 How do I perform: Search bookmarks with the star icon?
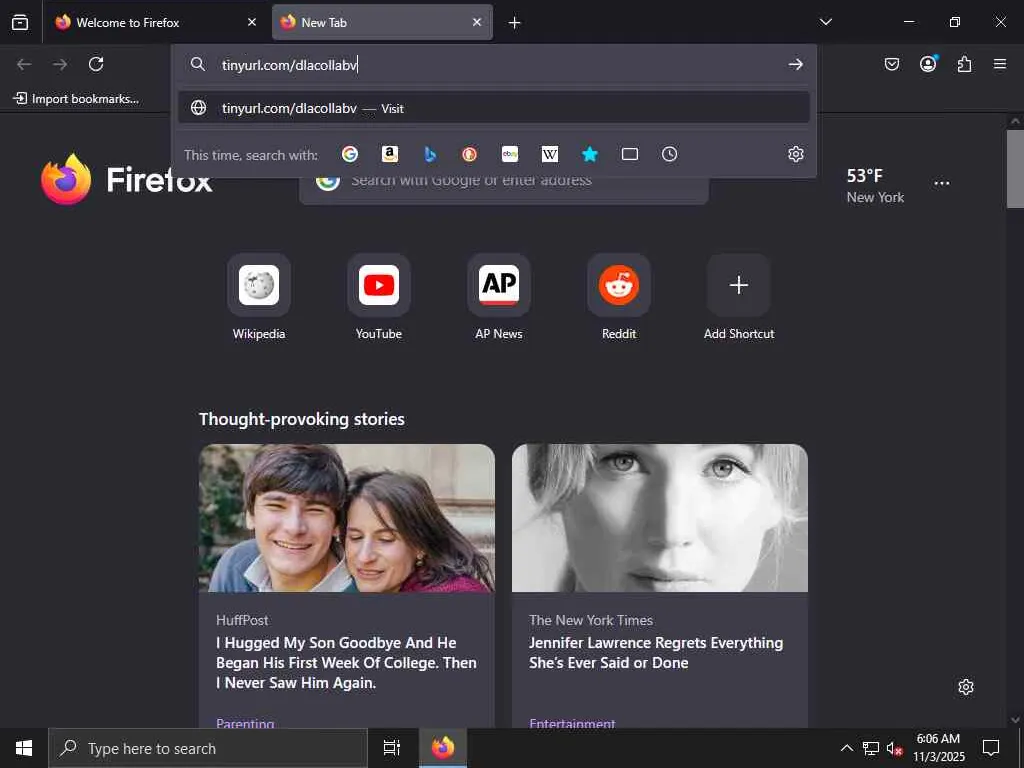(x=590, y=154)
